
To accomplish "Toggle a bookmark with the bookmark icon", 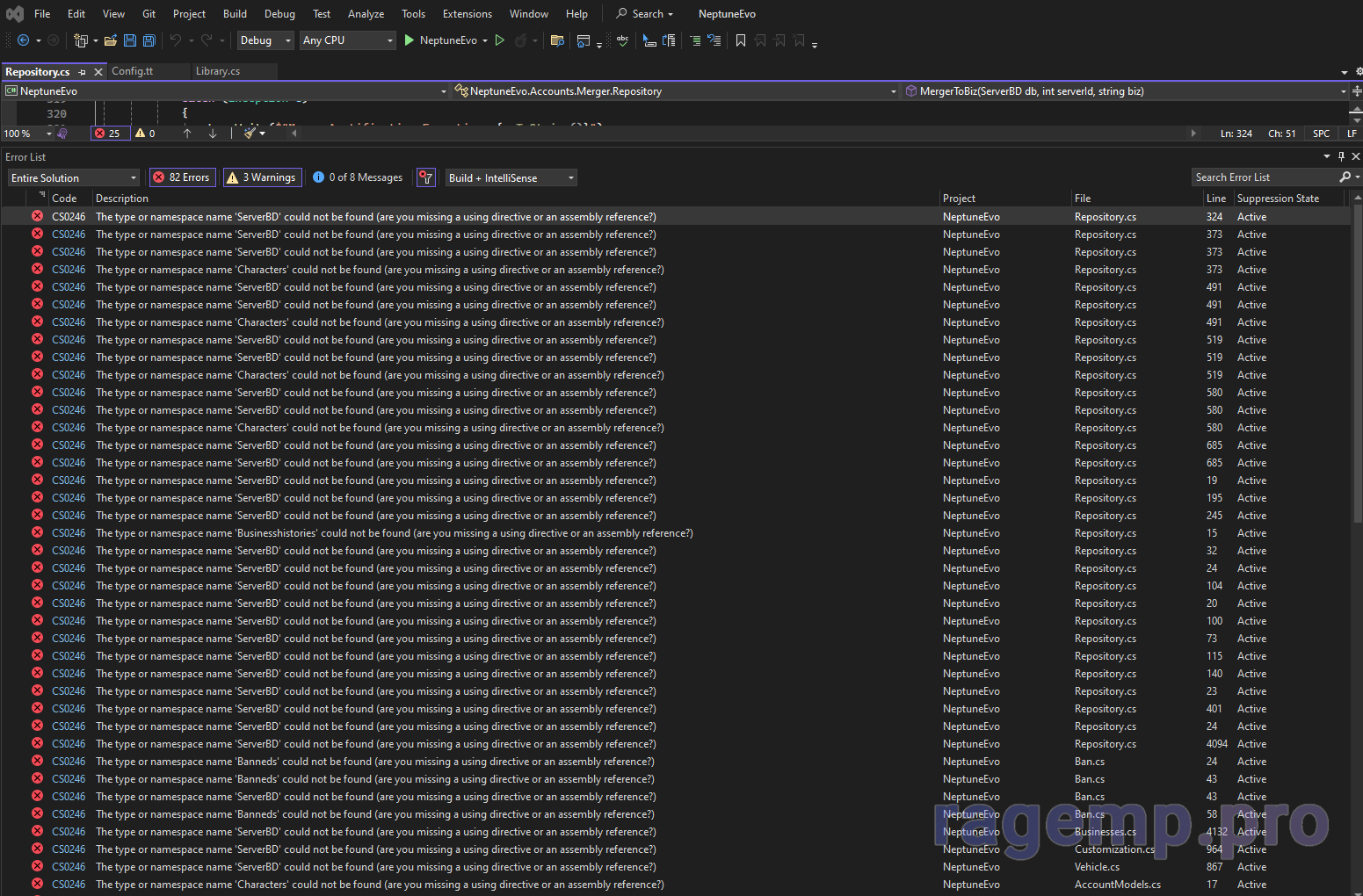I will tap(741, 40).
